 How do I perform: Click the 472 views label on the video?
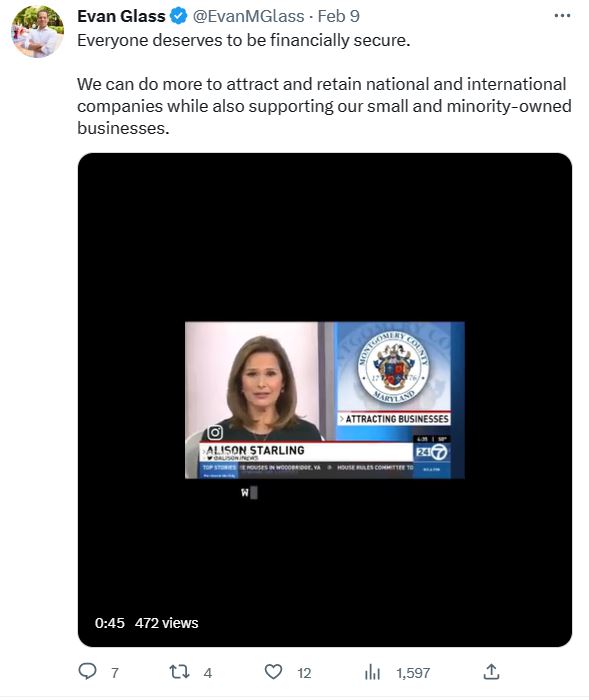pos(167,623)
